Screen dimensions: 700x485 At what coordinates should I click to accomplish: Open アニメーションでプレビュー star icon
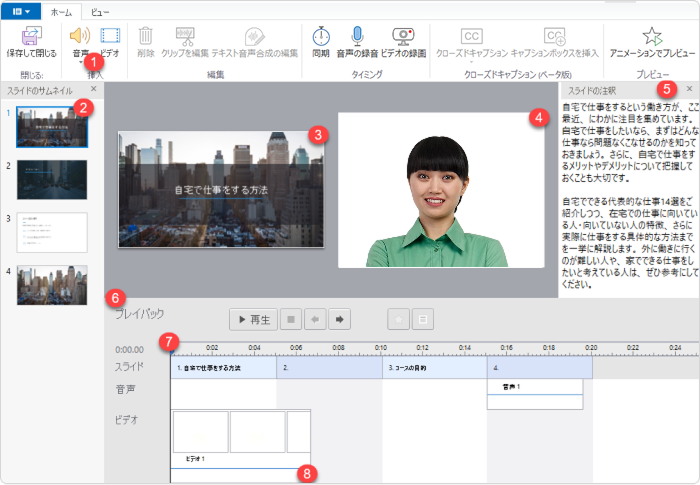[x=652, y=36]
